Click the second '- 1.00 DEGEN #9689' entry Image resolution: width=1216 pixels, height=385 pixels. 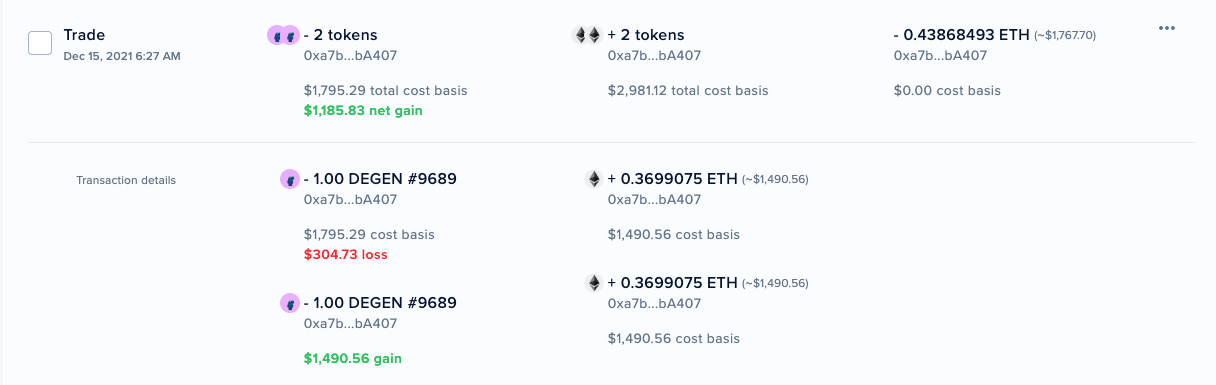click(x=380, y=302)
